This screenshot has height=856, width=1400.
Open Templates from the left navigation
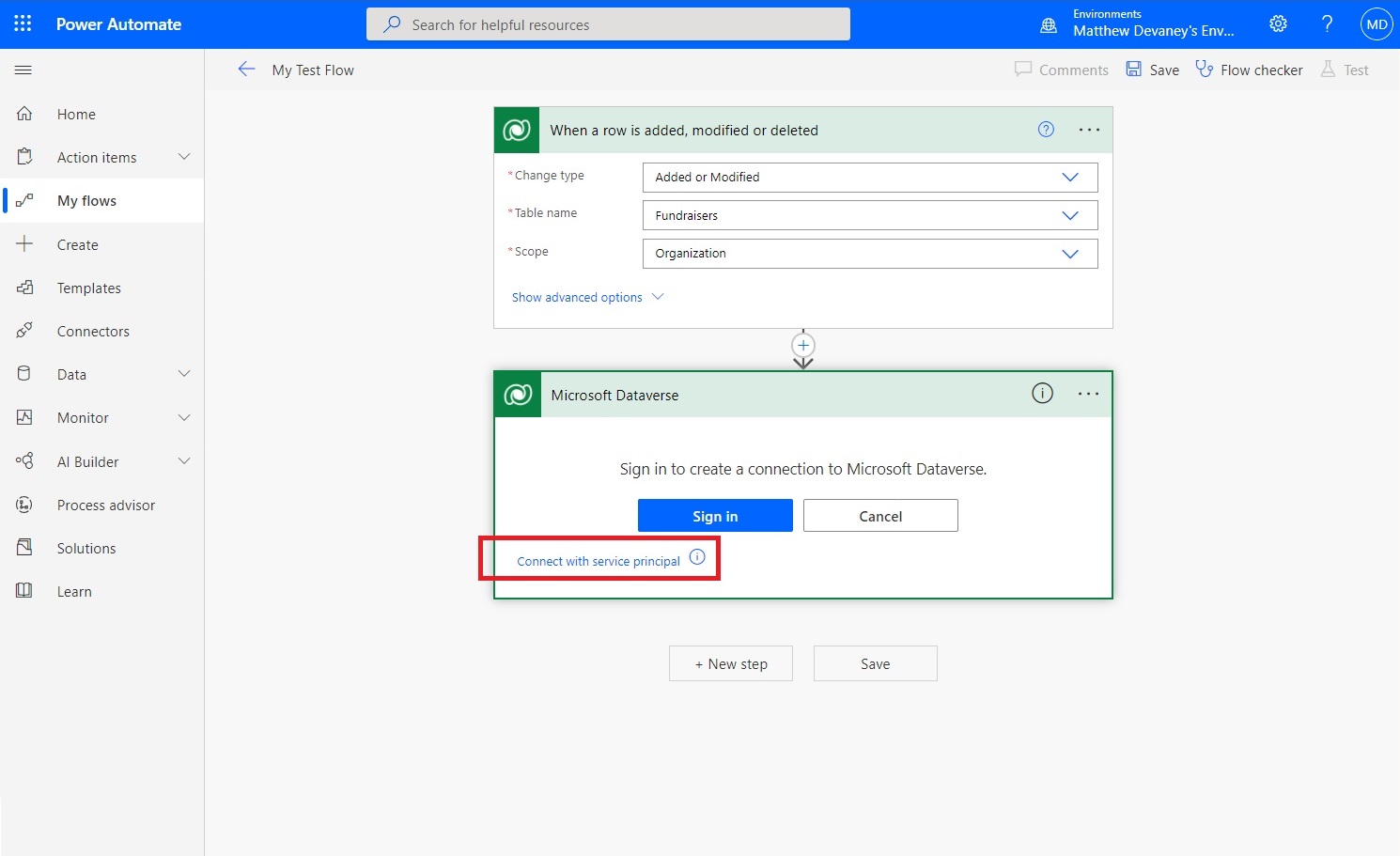tap(89, 288)
